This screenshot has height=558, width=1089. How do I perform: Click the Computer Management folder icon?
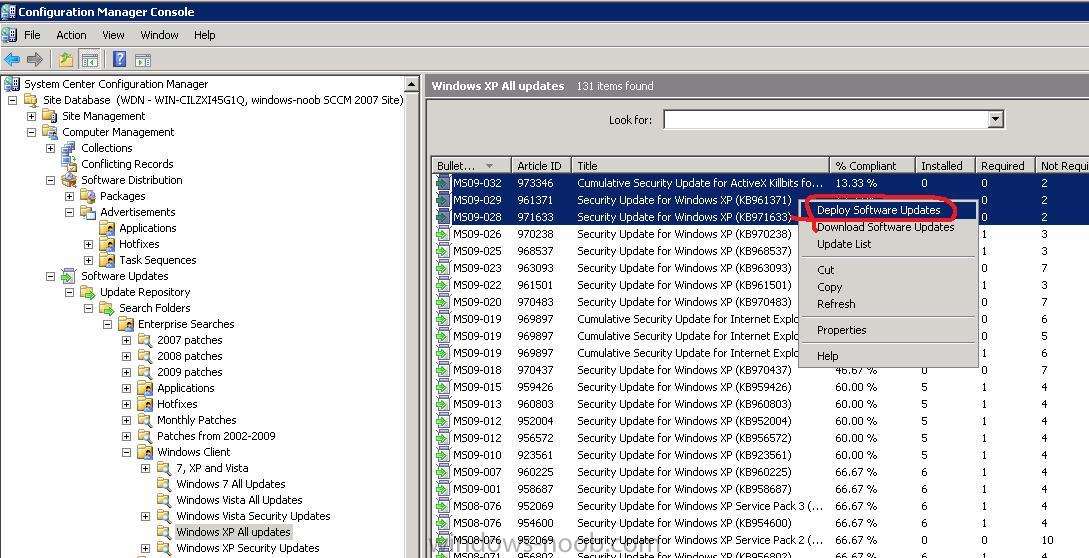coord(50,132)
